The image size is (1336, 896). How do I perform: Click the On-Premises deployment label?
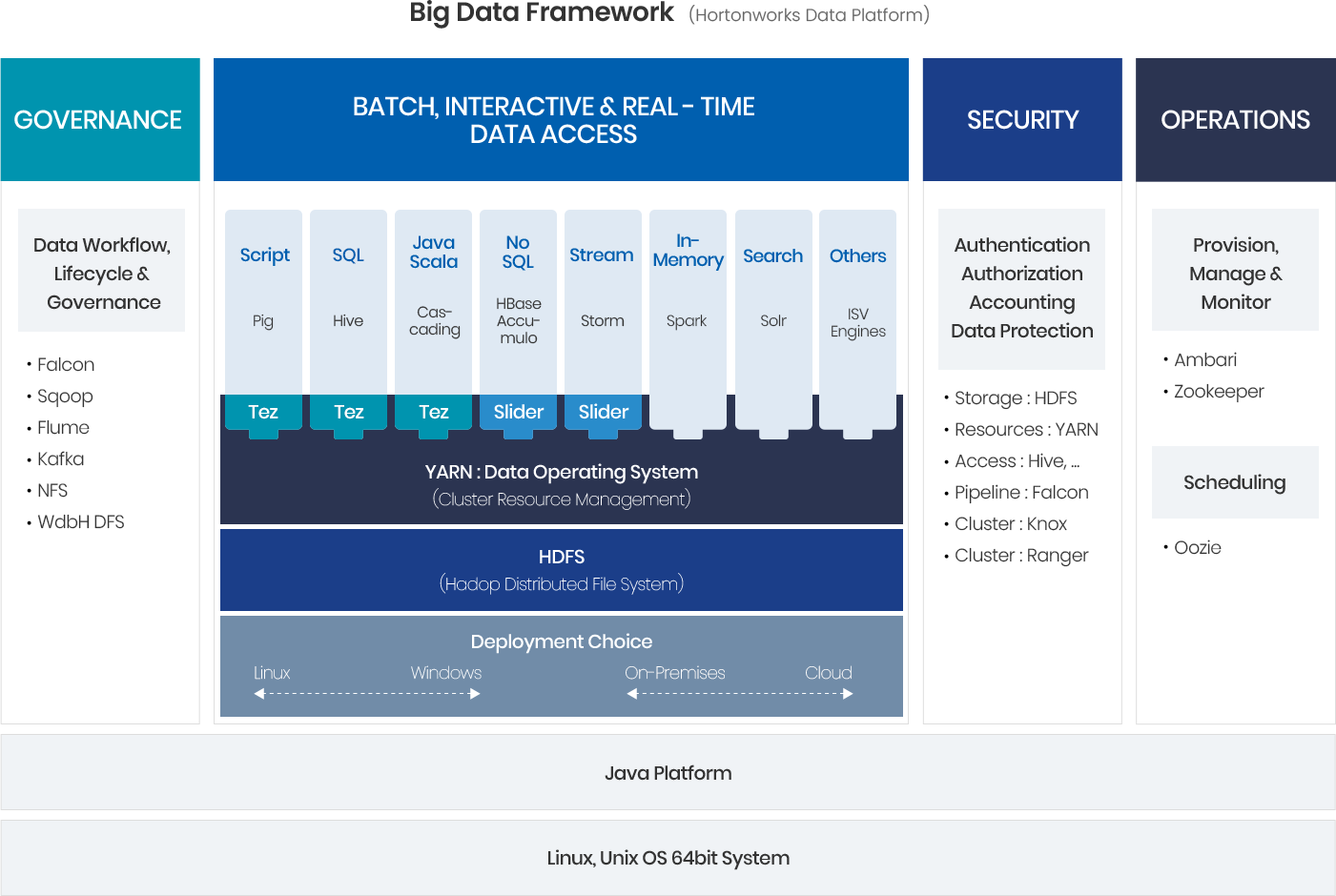[x=675, y=673]
